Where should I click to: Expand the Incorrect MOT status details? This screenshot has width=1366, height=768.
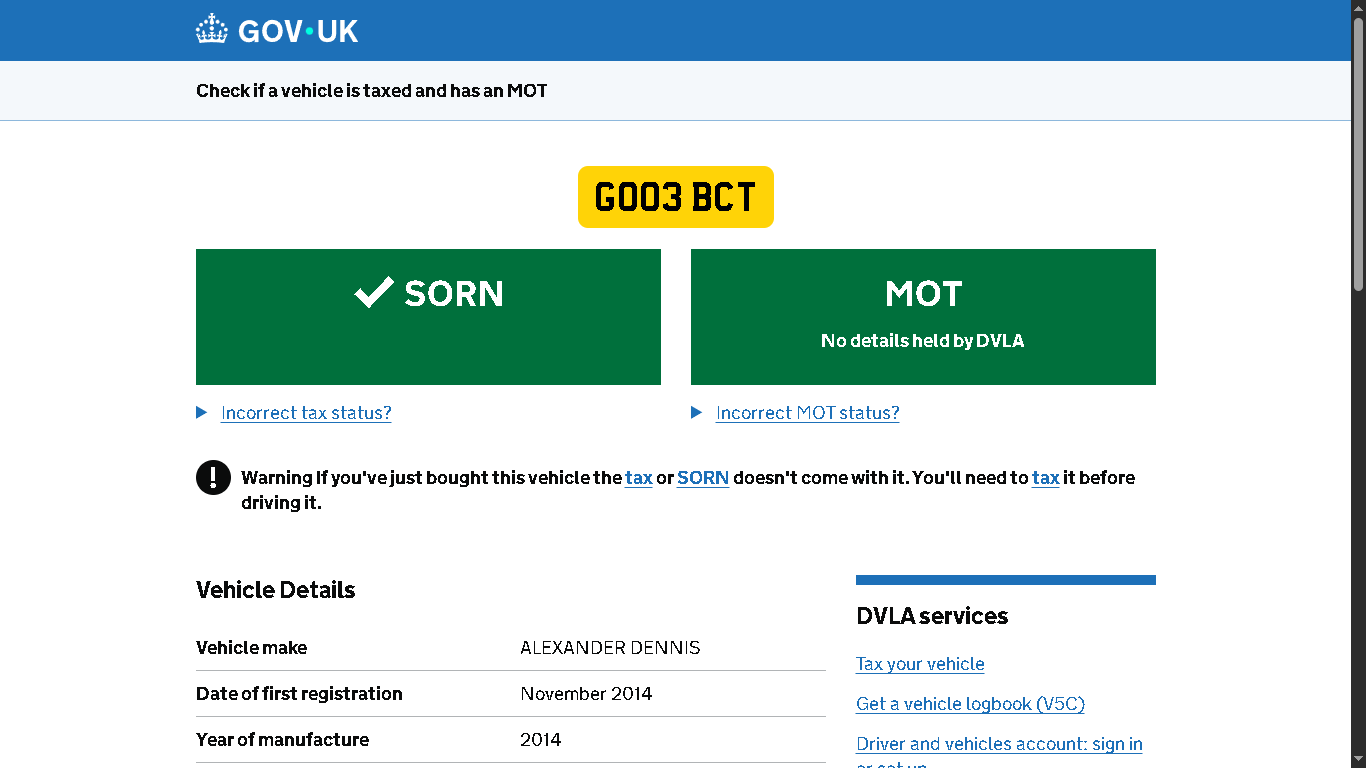coord(807,413)
